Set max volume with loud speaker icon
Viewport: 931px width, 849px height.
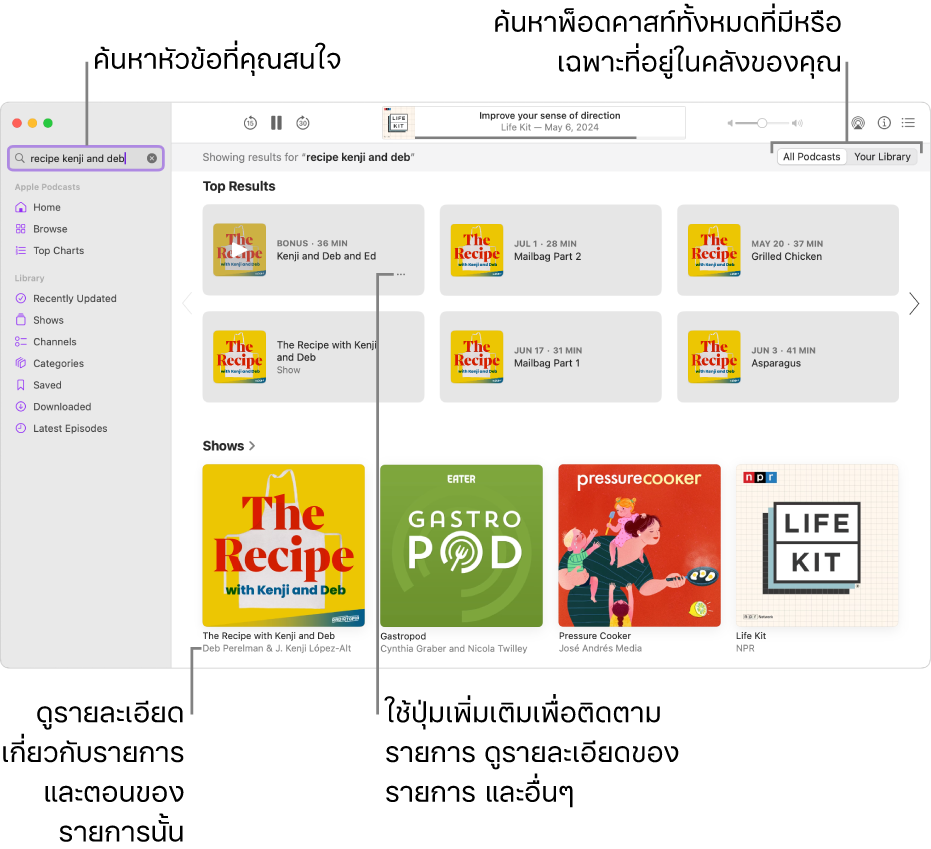797,123
